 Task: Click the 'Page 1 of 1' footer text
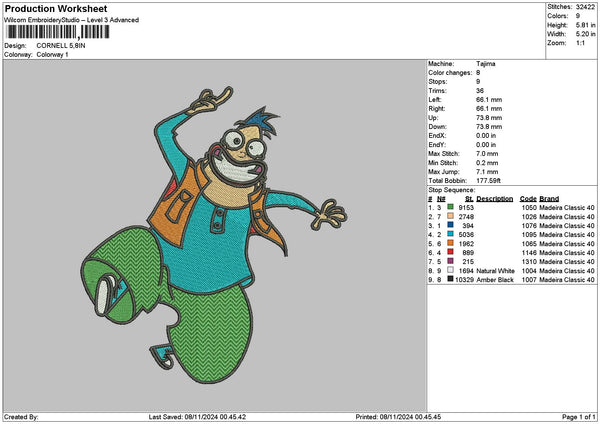(579, 417)
